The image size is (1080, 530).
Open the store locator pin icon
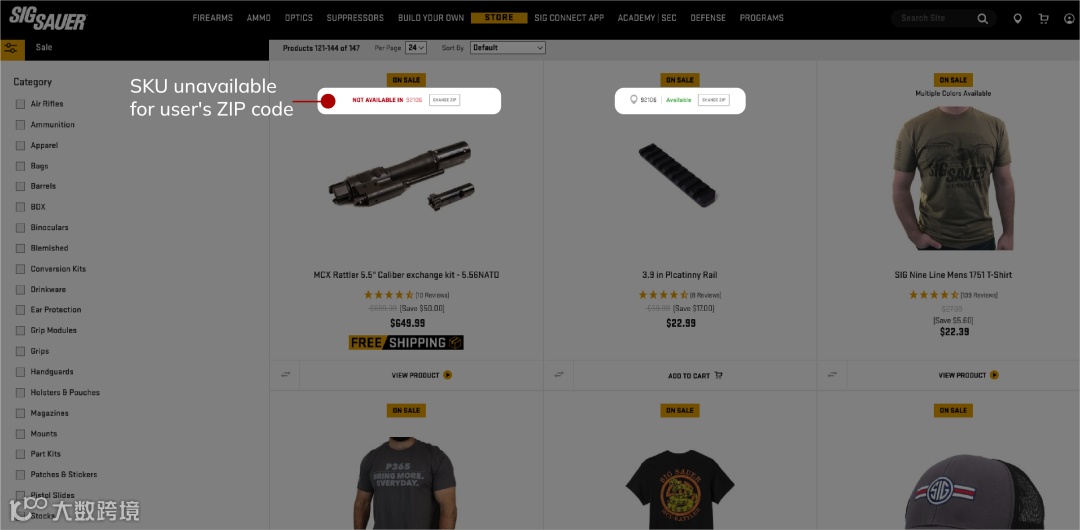pos(1017,19)
